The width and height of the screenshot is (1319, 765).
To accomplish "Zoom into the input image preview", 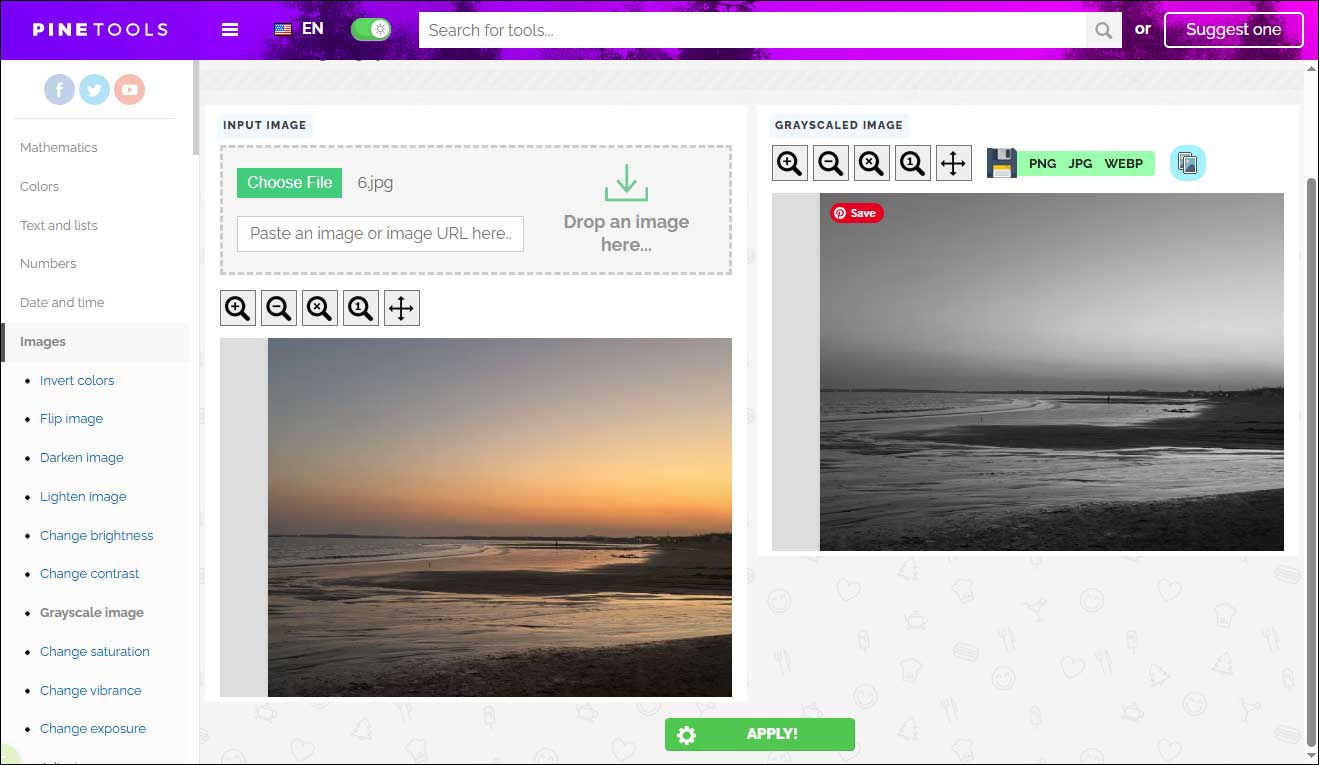I will [x=237, y=307].
